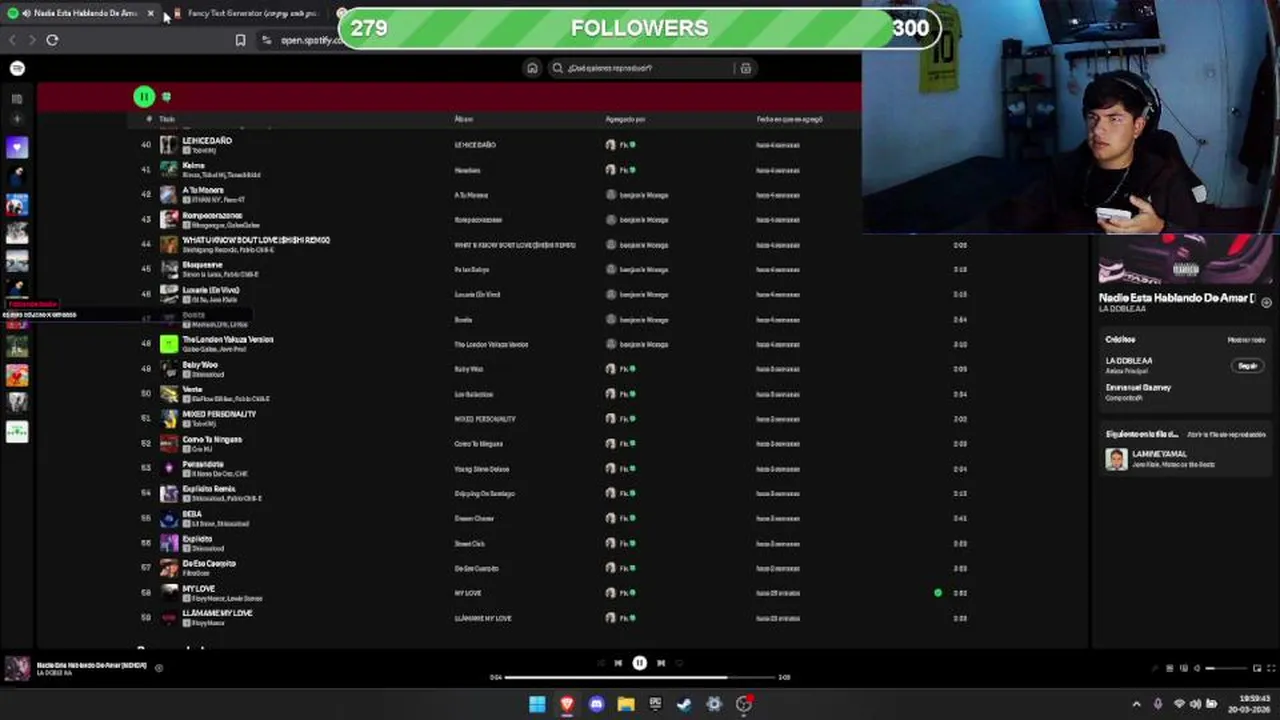This screenshot has height=720, width=1280.
Task: Open the album link MIXED PERSONALITY
Action: 485,419
